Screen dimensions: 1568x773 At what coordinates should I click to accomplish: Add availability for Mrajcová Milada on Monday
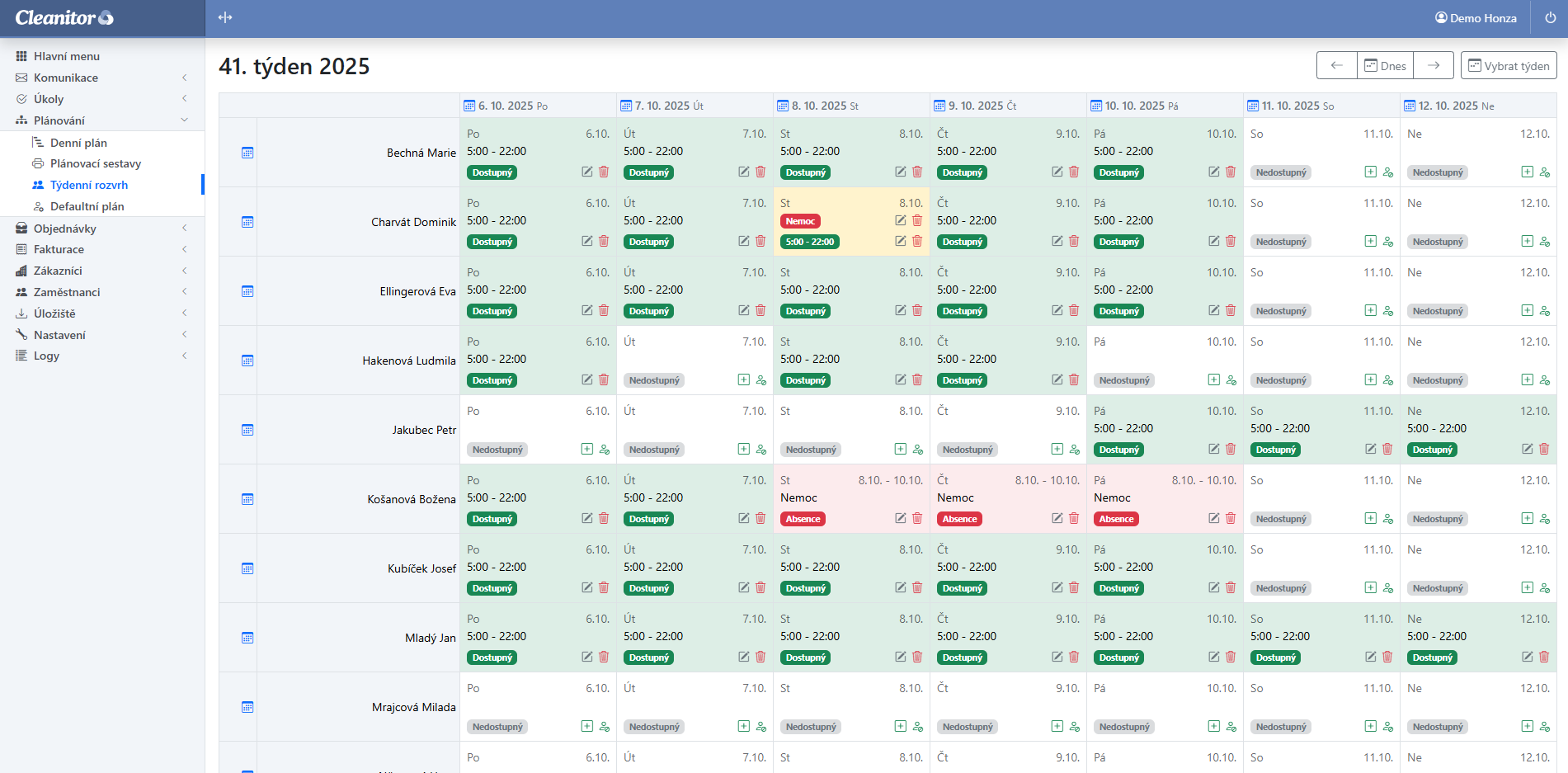click(586, 726)
